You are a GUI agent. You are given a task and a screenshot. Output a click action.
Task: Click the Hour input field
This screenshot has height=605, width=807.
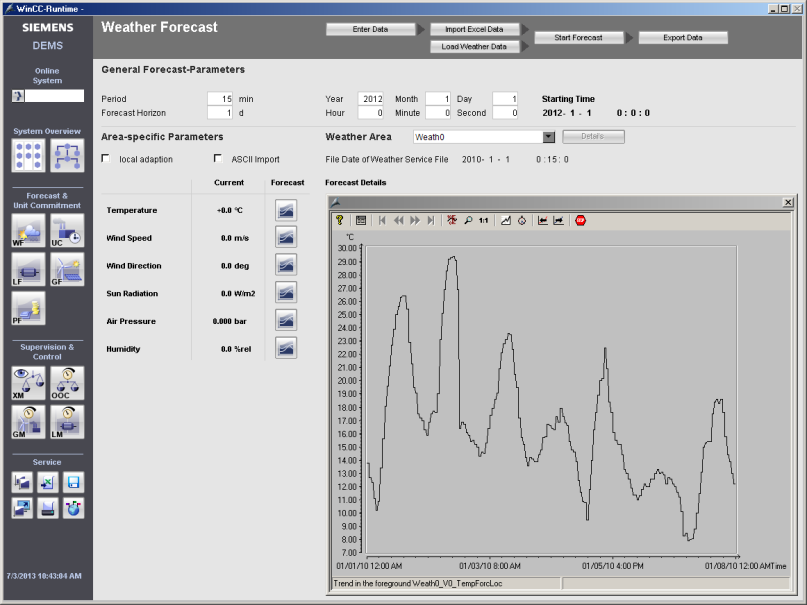click(371, 113)
